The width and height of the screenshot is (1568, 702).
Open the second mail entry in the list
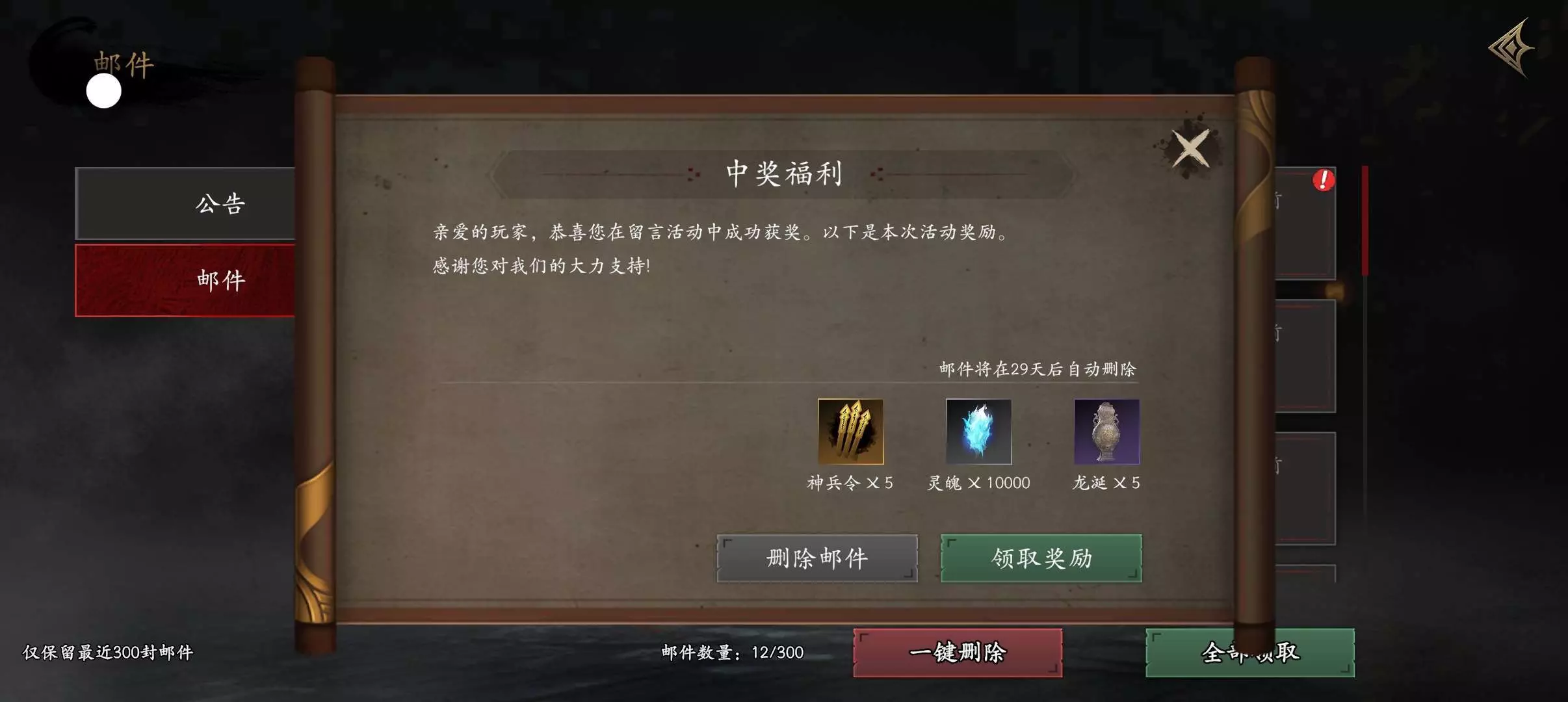coord(1305,356)
